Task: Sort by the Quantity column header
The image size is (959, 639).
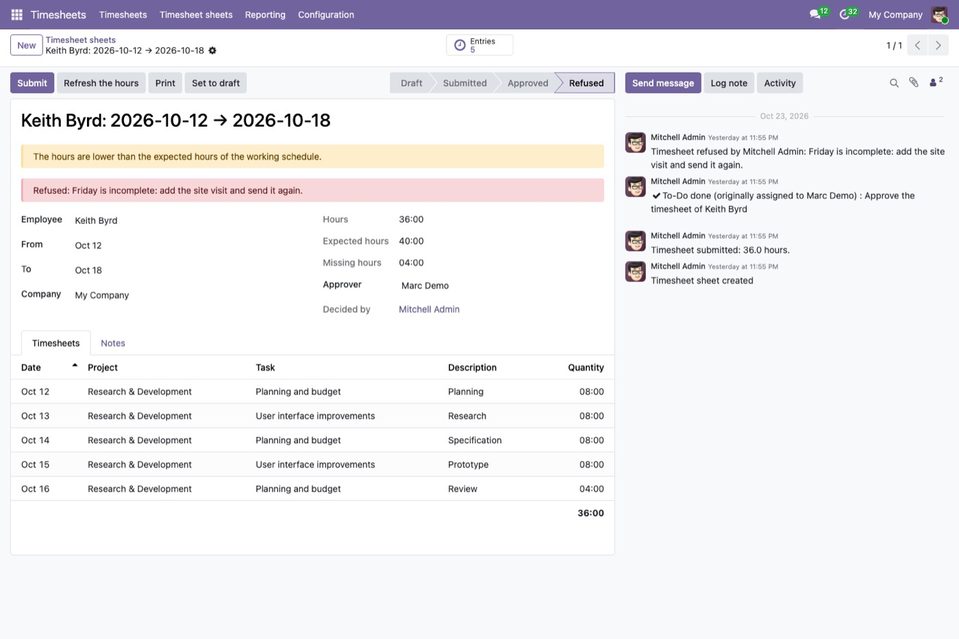Action: pyautogui.click(x=585, y=368)
